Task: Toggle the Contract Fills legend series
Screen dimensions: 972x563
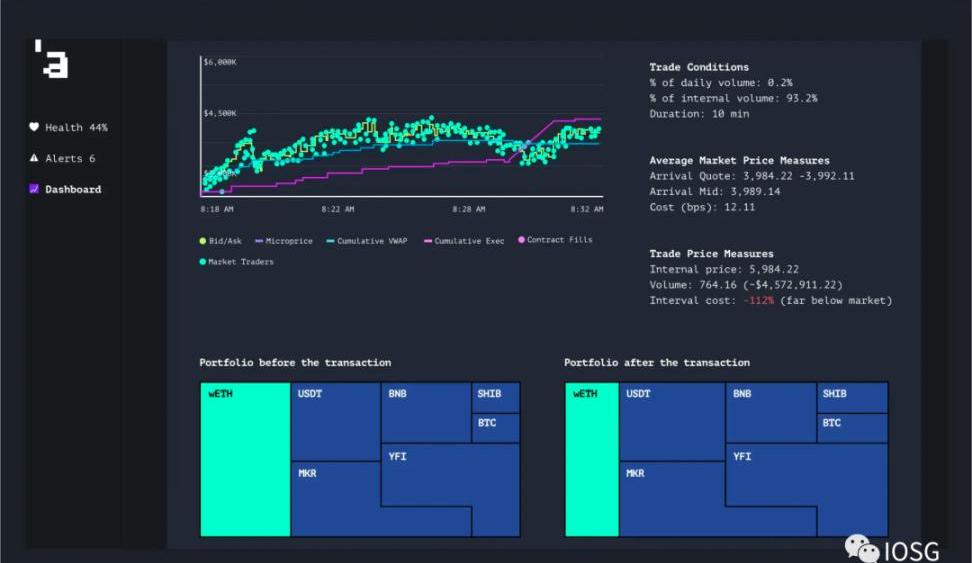Action: click(558, 240)
